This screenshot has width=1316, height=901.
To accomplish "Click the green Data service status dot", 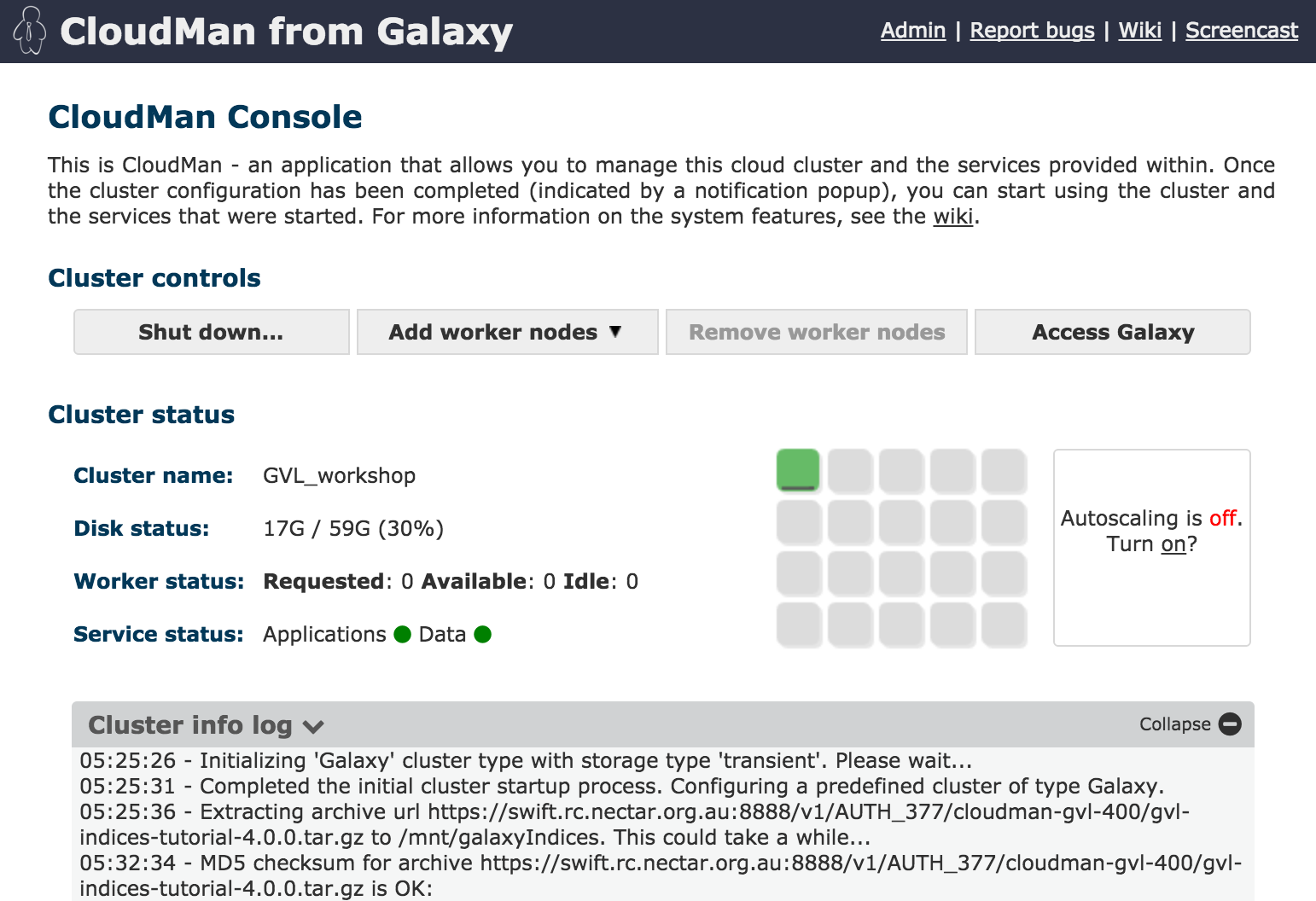I will point(482,634).
